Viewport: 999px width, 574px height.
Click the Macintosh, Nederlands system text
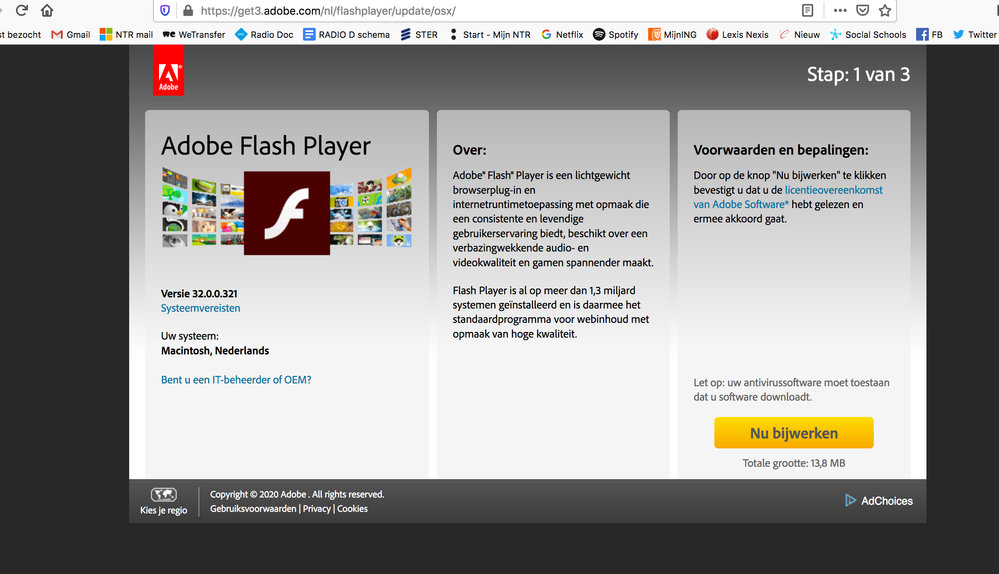pyautogui.click(x=215, y=351)
